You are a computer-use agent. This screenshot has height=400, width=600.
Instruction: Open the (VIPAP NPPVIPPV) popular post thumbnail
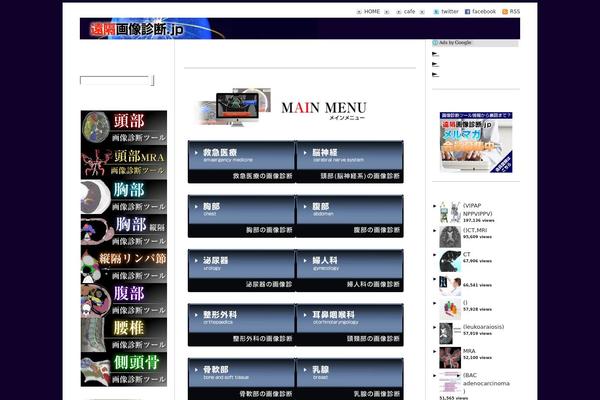450,212
